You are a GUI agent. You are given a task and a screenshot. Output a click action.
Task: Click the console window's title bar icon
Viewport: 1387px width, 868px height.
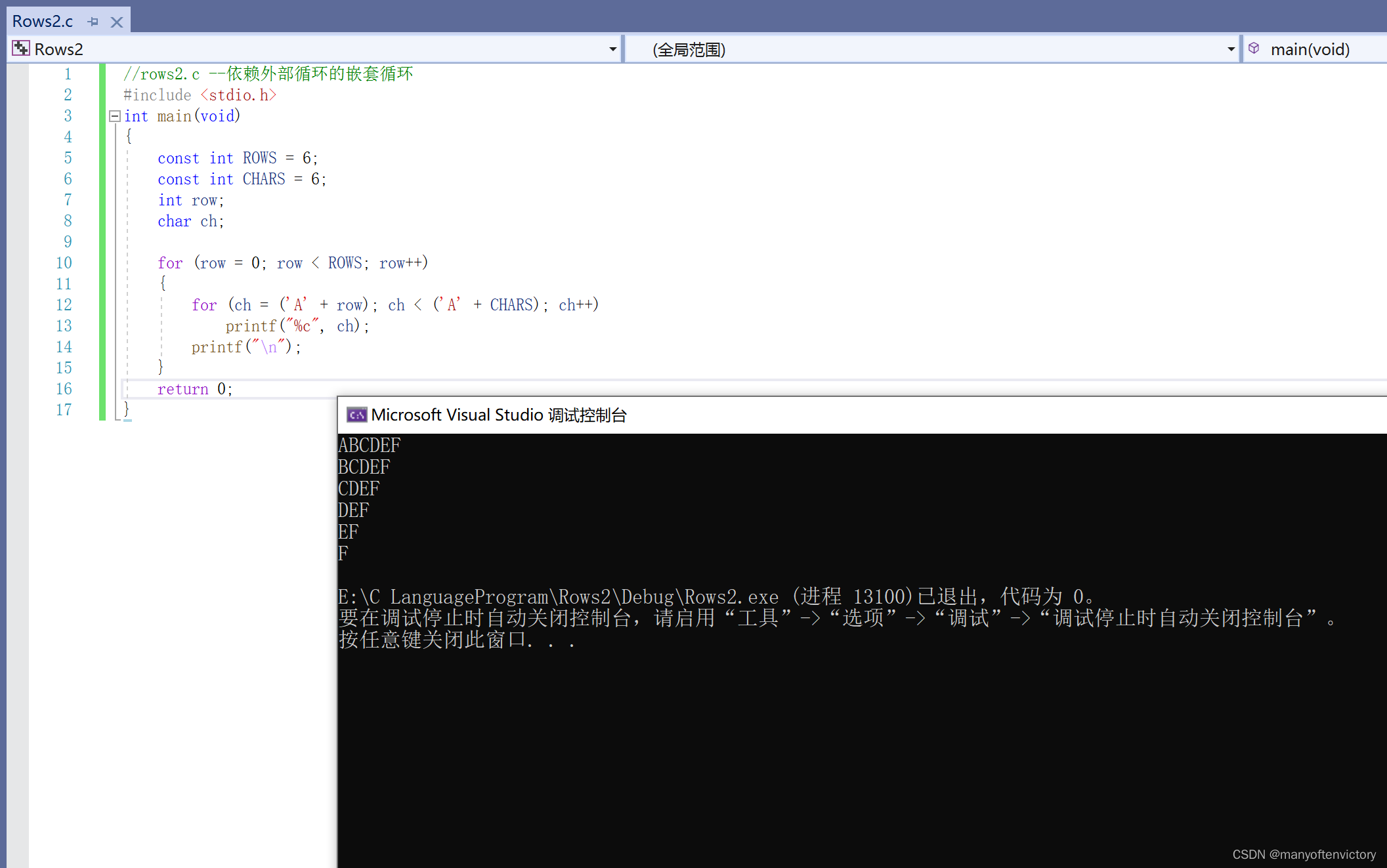point(356,415)
